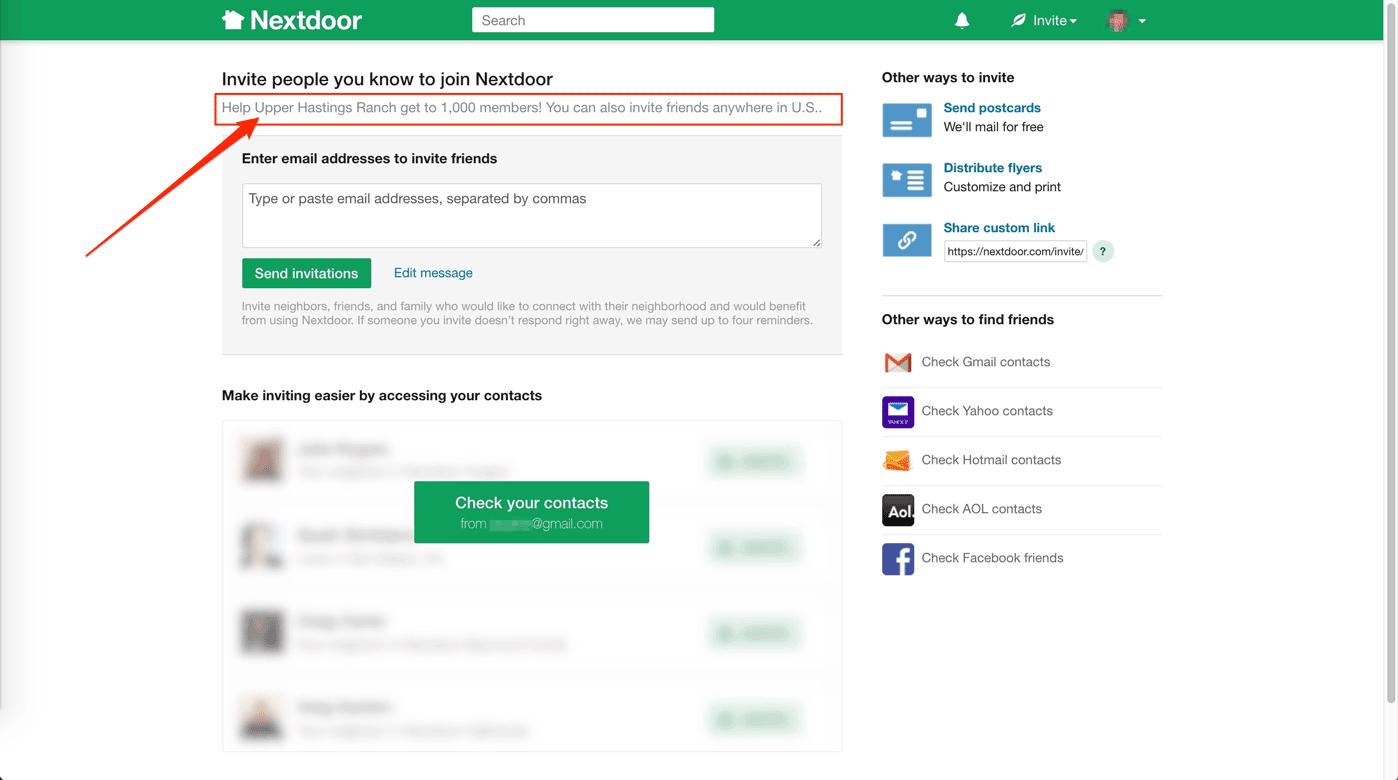Select the custom invite link URL field
This screenshot has width=1398, height=780.
click(x=1015, y=251)
